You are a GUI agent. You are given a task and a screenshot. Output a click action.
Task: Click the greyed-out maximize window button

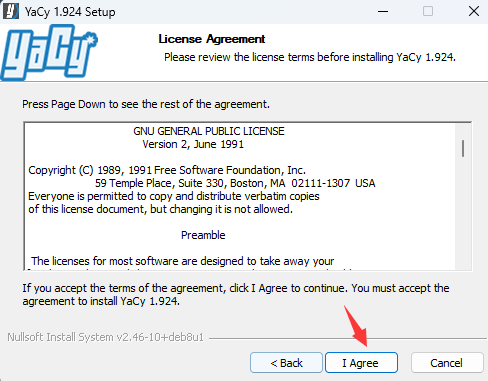(428, 11)
